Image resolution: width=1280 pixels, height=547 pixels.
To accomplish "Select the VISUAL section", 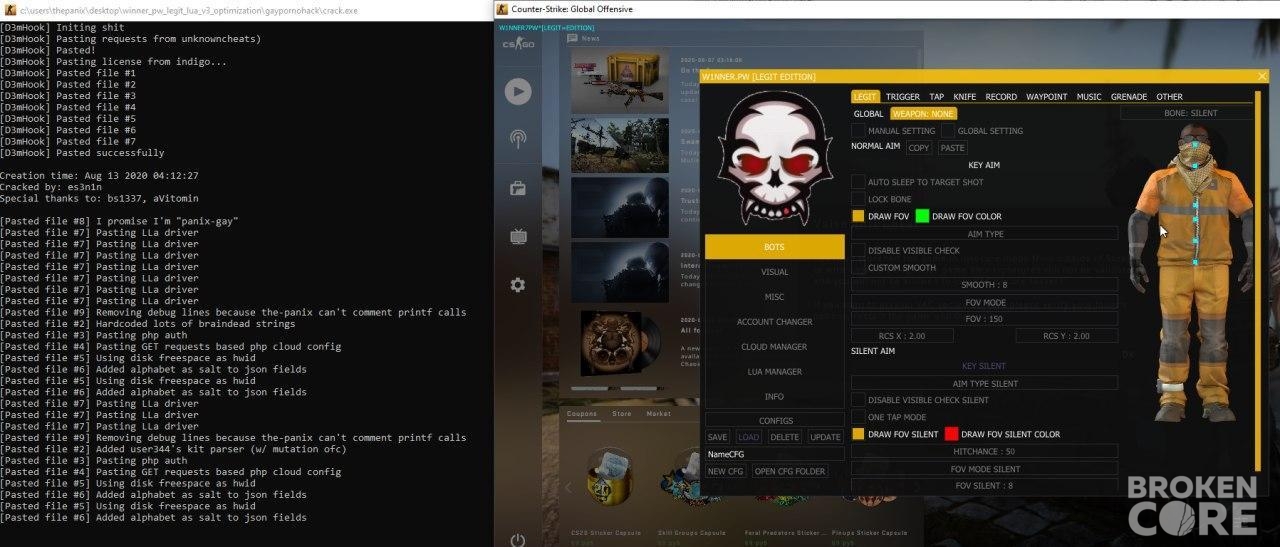I will pyautogui.click(x=775, y=272).
